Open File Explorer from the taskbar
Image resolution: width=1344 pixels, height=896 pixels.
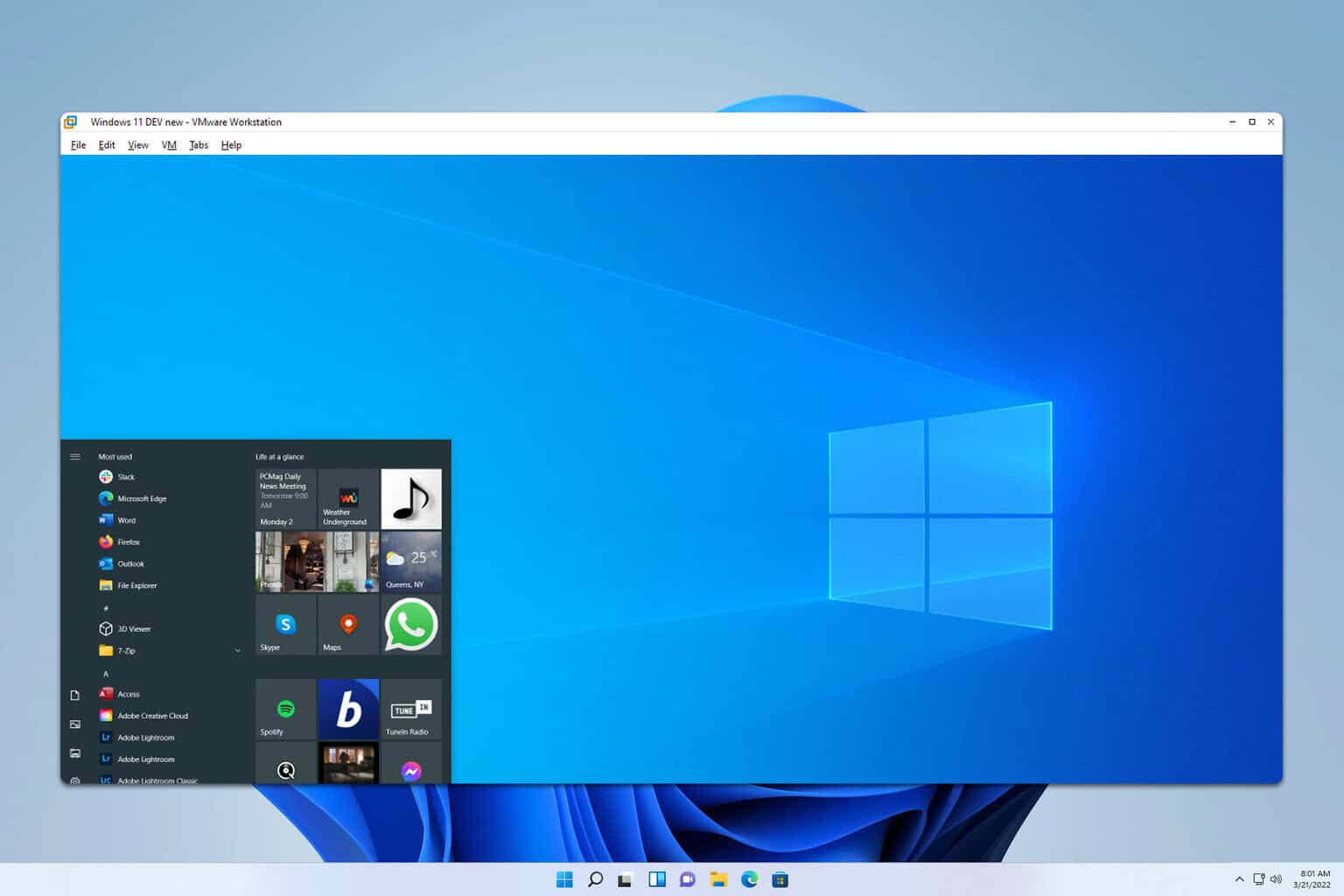[718, 879]
